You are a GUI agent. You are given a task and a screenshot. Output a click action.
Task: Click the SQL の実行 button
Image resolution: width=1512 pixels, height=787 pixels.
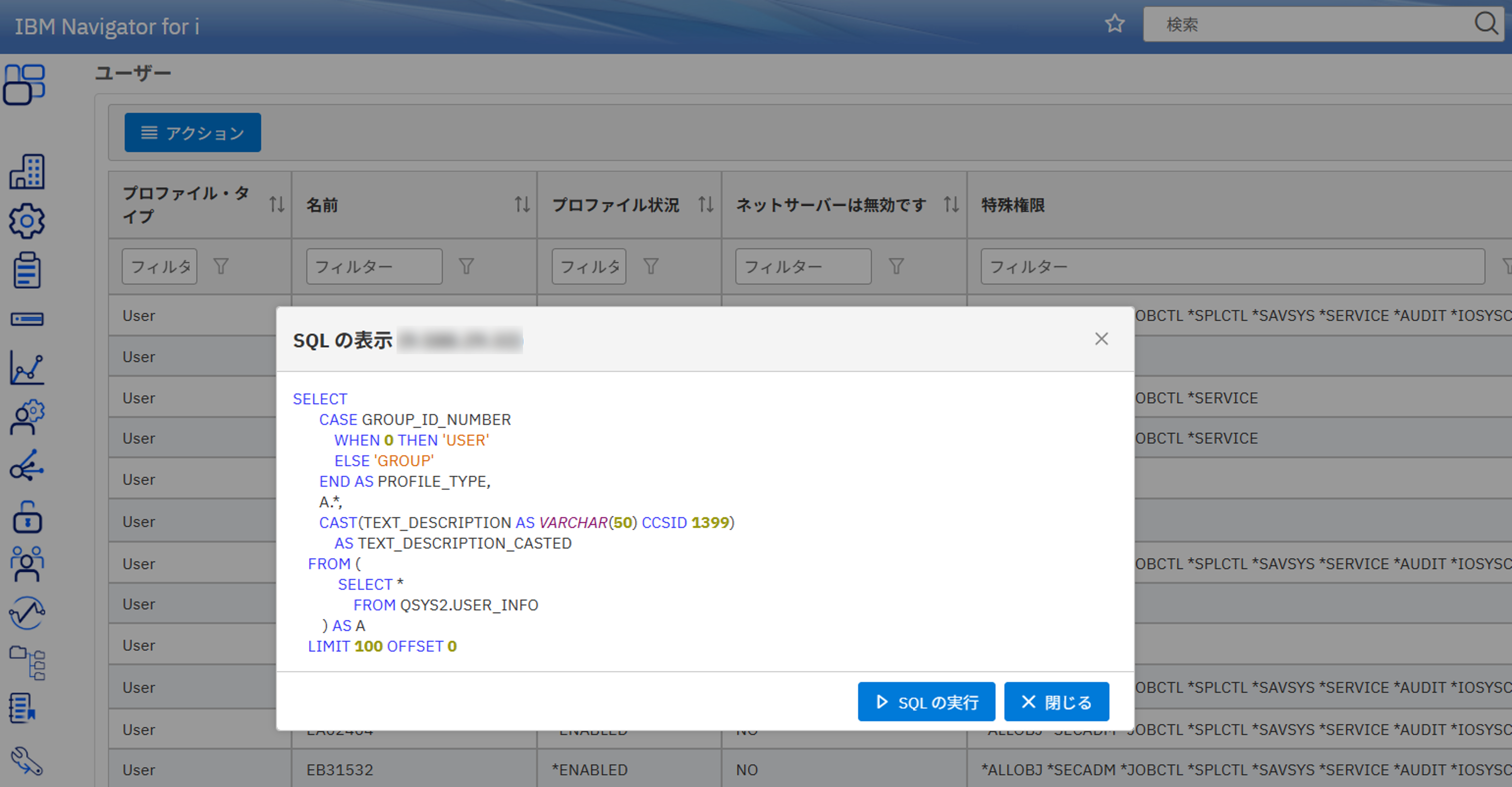tap(926, 701)
